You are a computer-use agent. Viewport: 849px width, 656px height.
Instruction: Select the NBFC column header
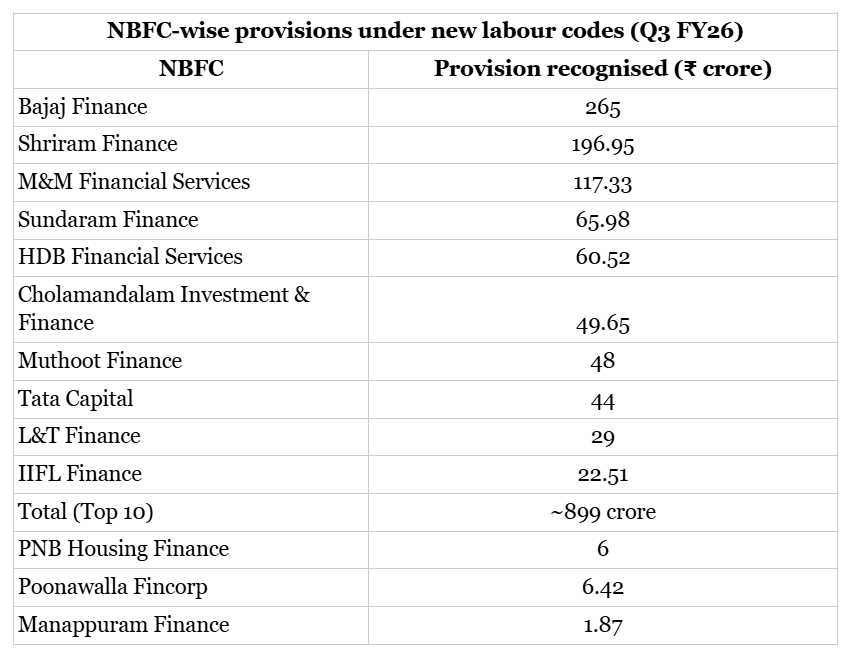tap(191, 69)
